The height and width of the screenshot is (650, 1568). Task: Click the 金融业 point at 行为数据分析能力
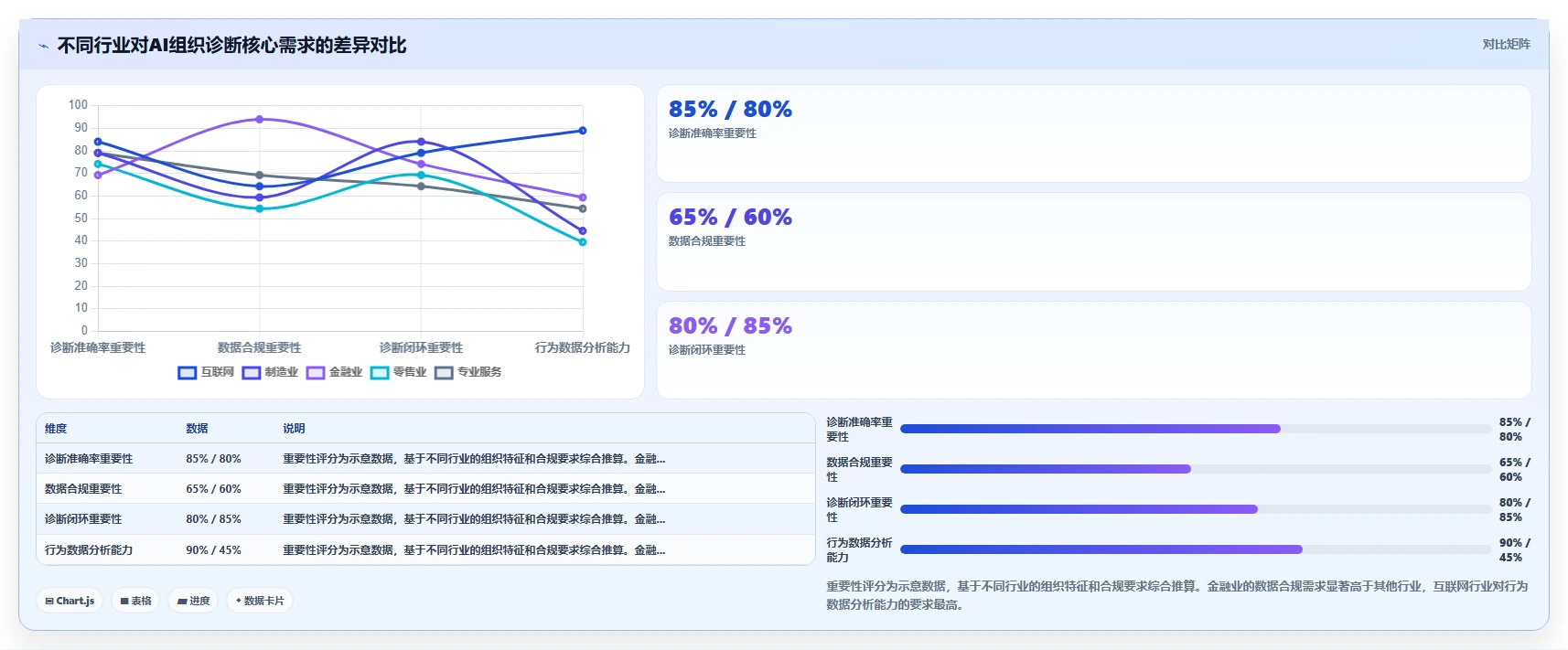click(583, 197)
